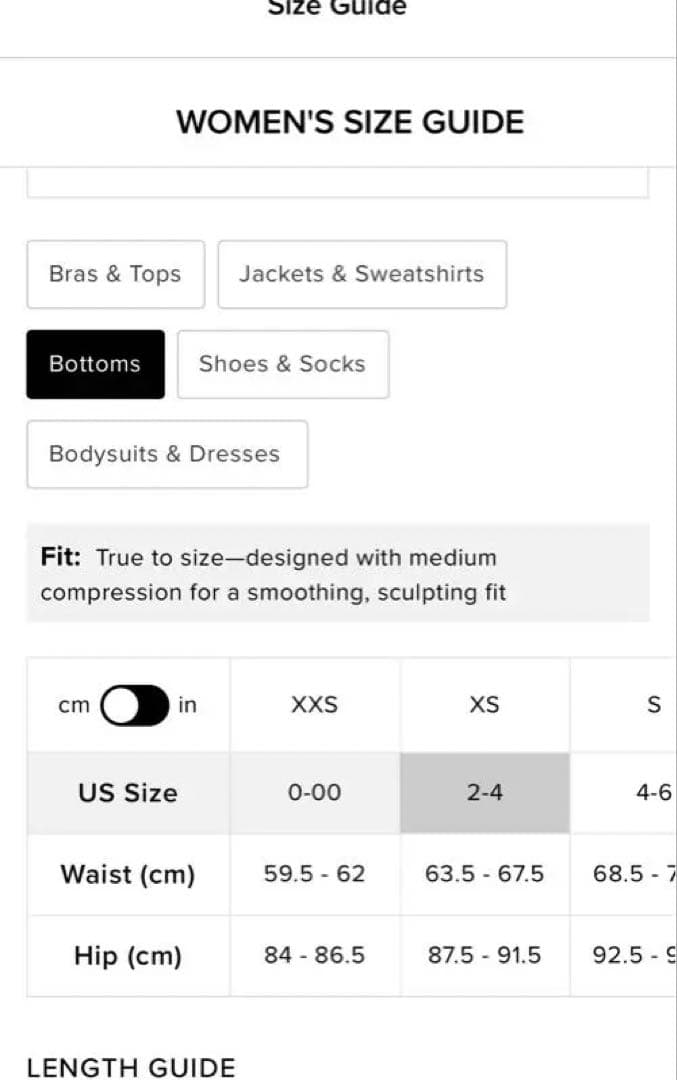
Task: Click the 0-00 US size cell
Action: point(314,793)
